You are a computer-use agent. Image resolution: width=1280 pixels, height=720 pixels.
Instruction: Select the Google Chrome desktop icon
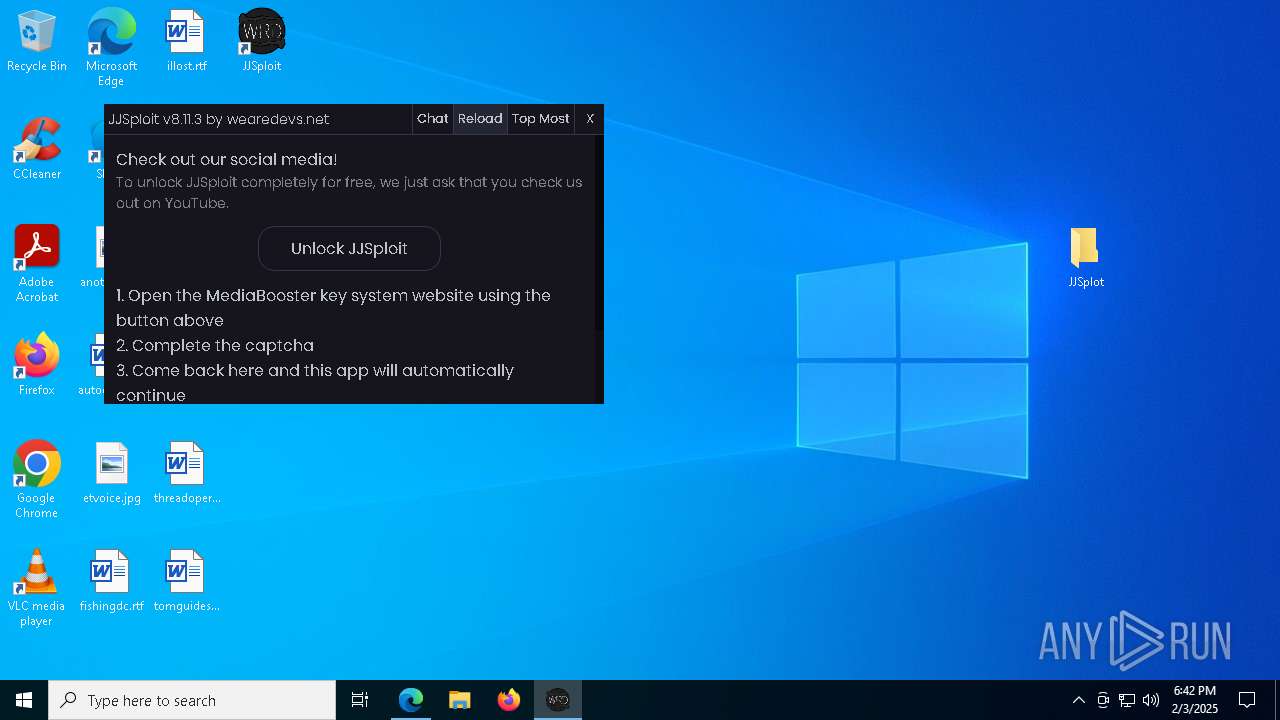point(37,480)
